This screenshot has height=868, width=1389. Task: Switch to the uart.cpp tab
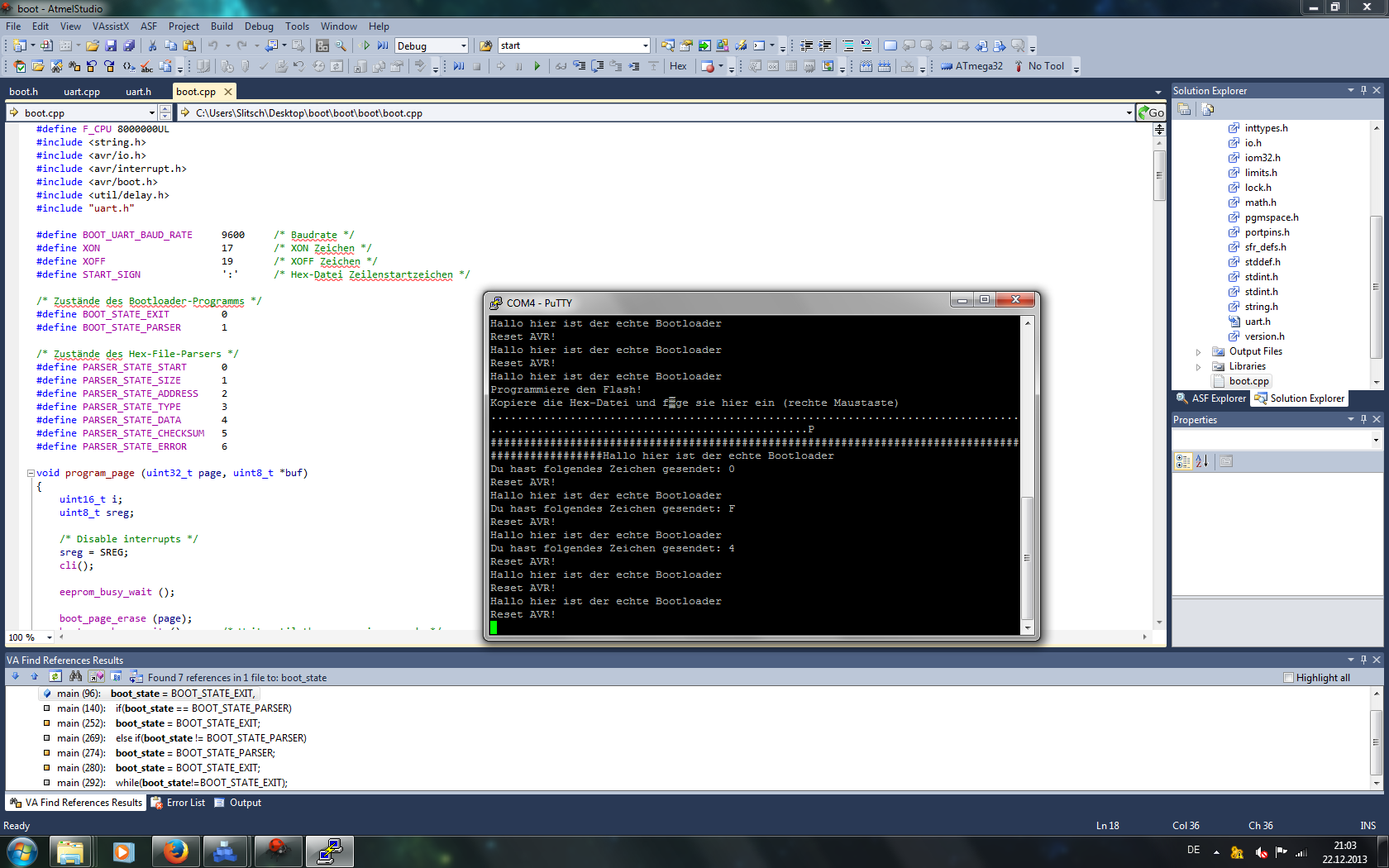coord(82,92)
